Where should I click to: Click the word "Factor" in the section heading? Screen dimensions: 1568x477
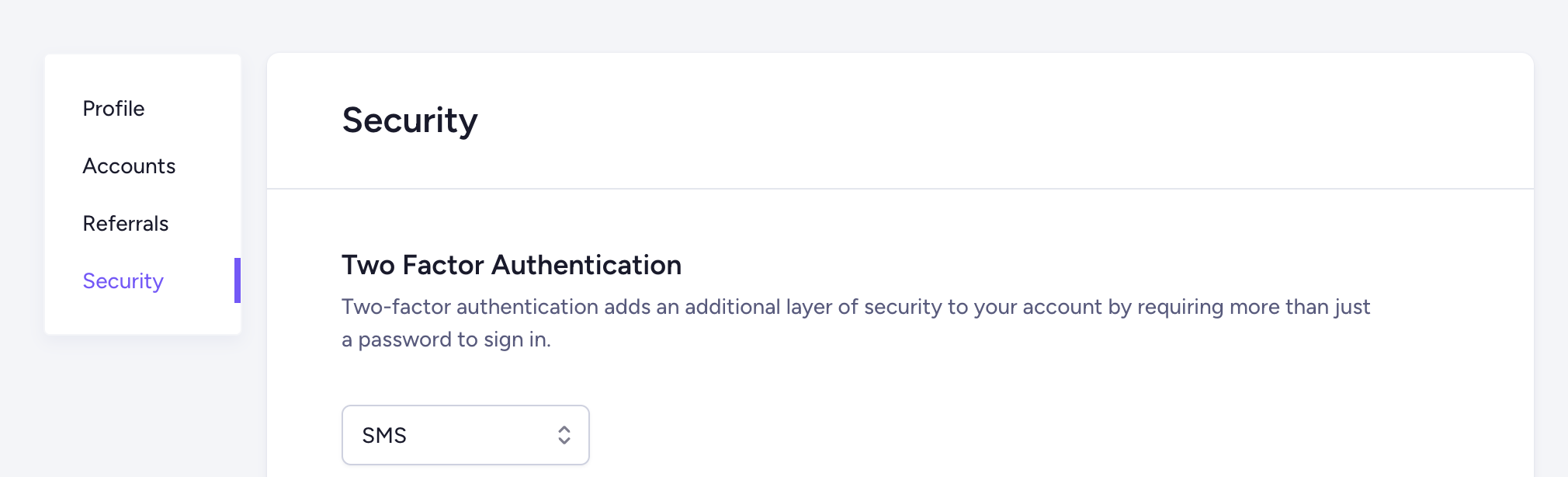point(442,265)
